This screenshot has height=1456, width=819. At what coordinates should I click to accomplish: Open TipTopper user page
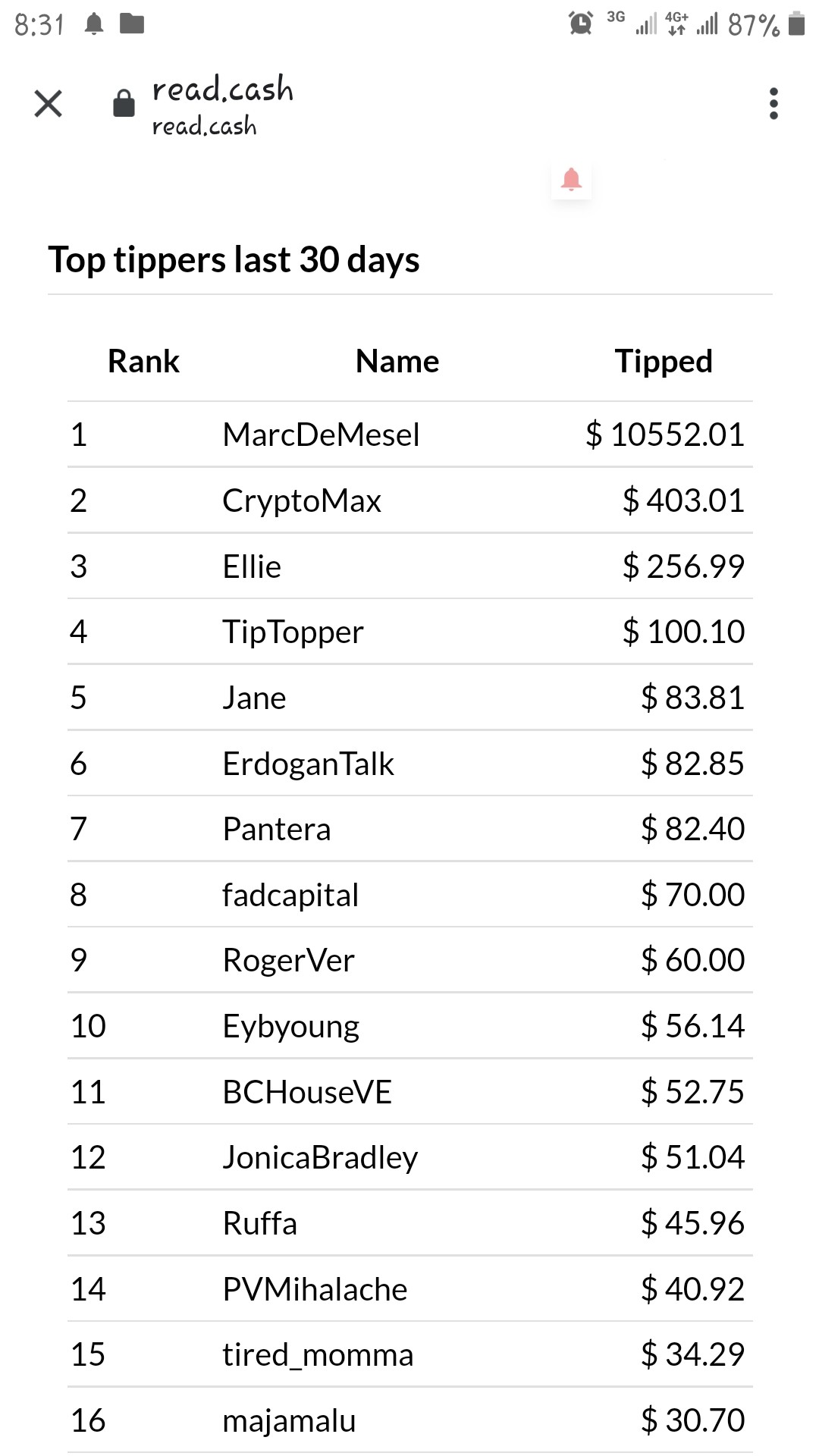293,632
